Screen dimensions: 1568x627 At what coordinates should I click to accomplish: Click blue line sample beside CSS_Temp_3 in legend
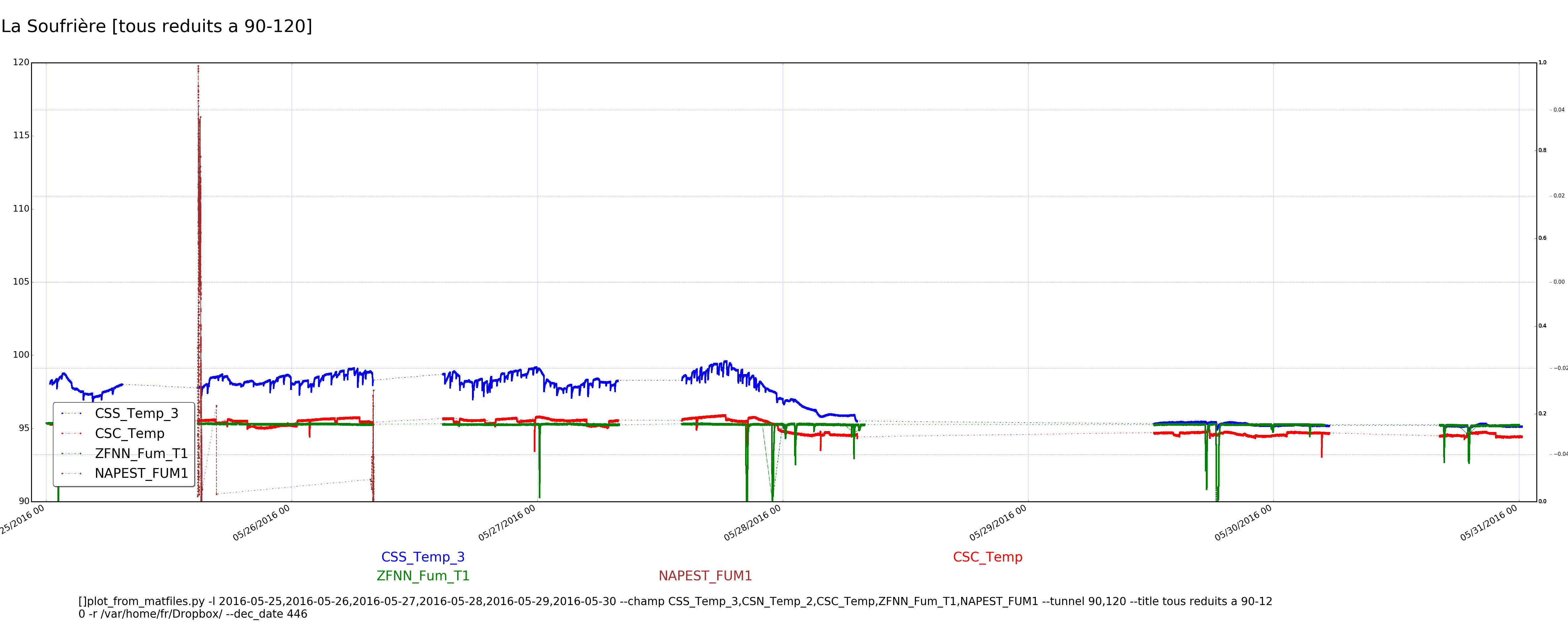pos(72,414)
